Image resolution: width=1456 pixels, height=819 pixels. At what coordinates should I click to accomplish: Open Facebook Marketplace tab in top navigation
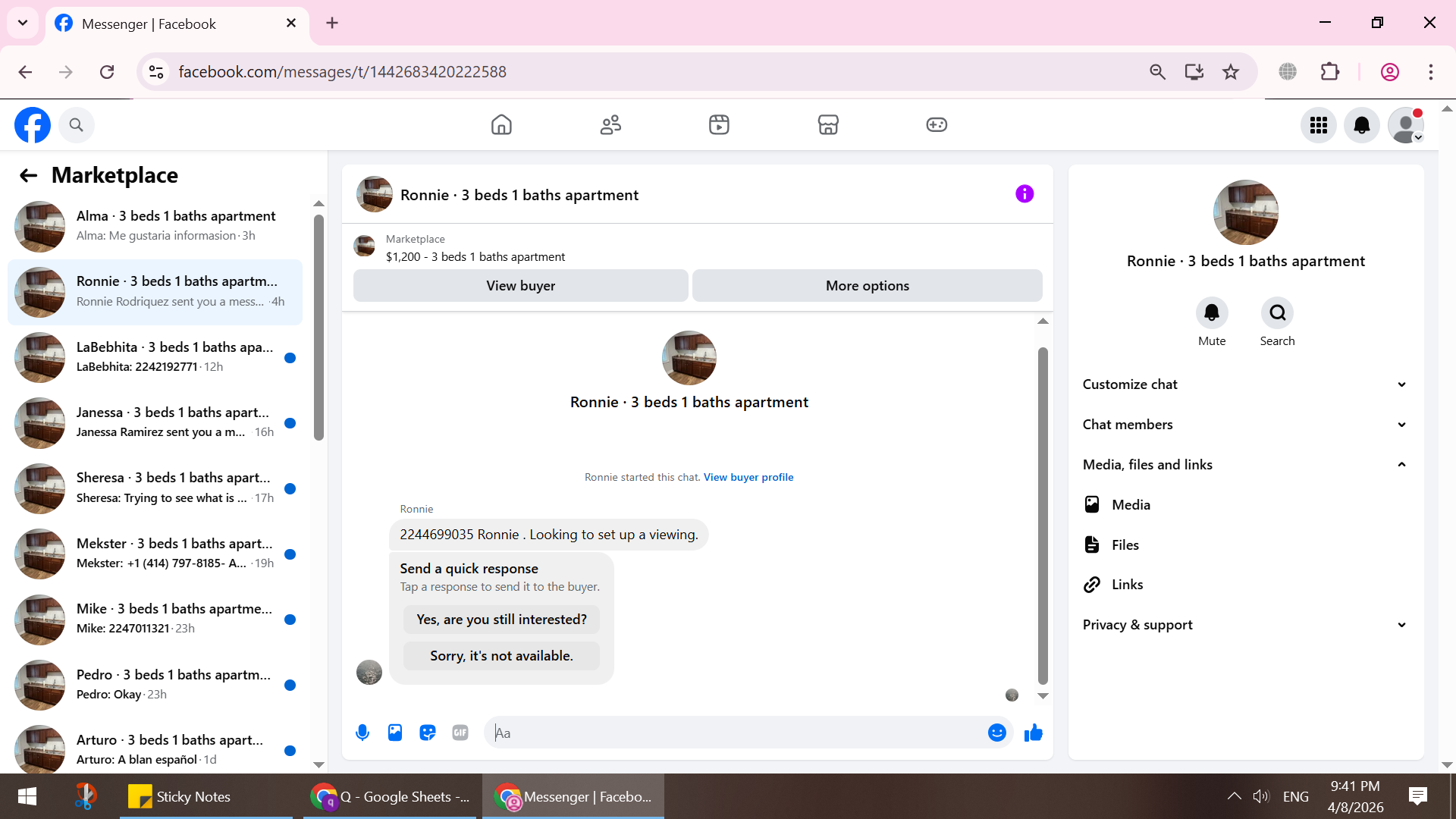(x=828, y=124)
